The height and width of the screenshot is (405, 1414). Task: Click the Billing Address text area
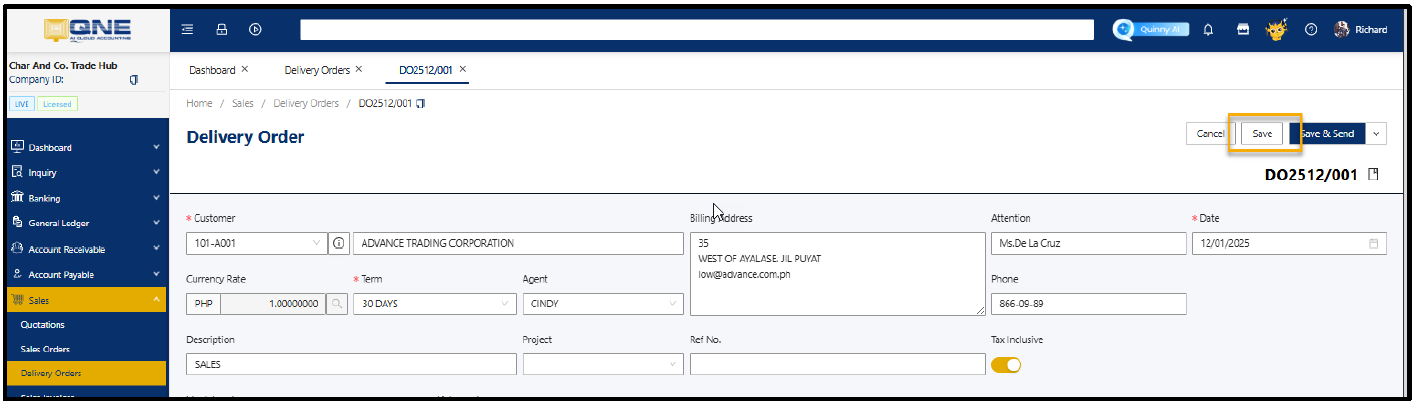pos(837,274)
